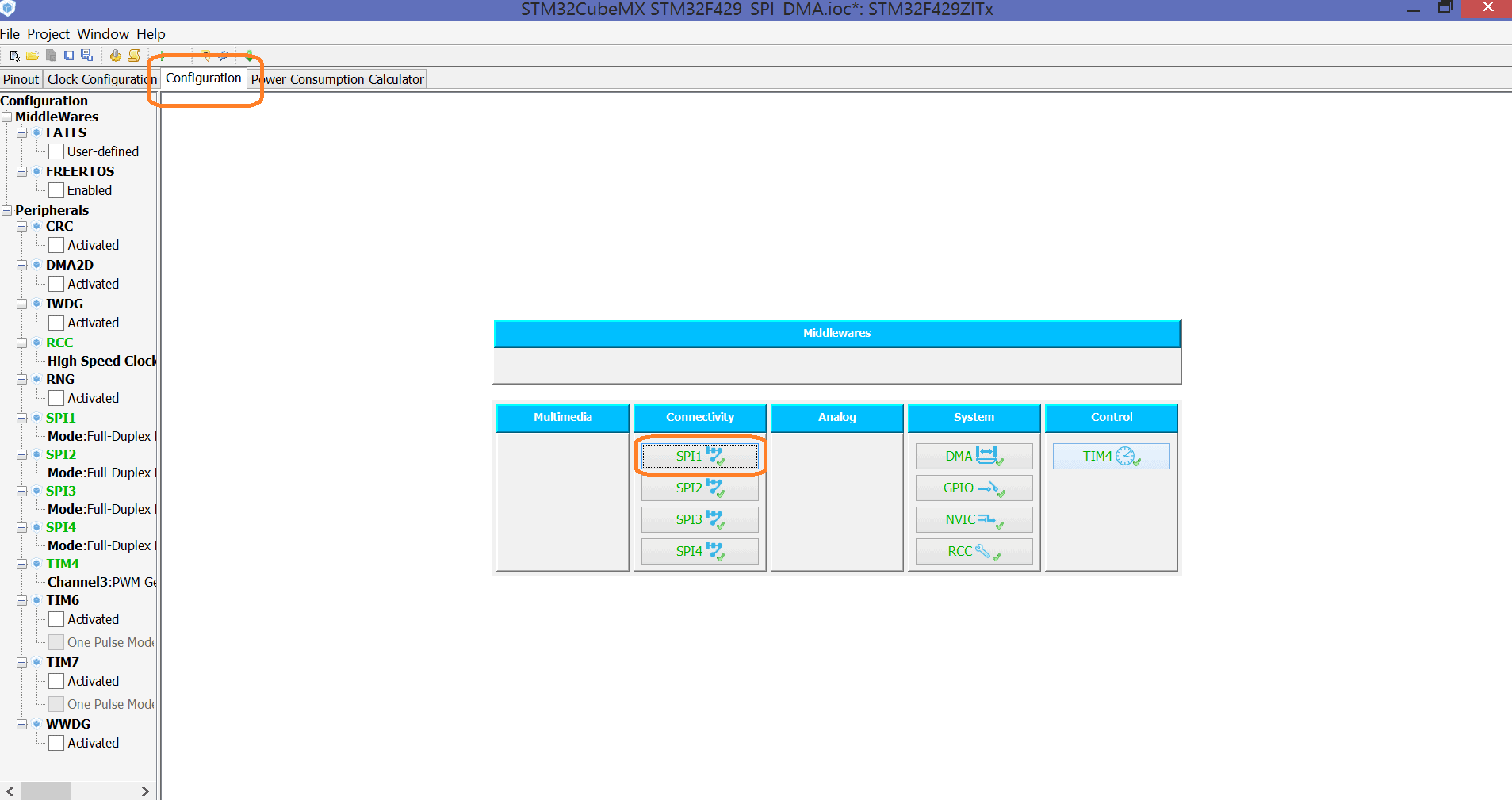Collapse the Peripherals tree section

coord(6,210)
